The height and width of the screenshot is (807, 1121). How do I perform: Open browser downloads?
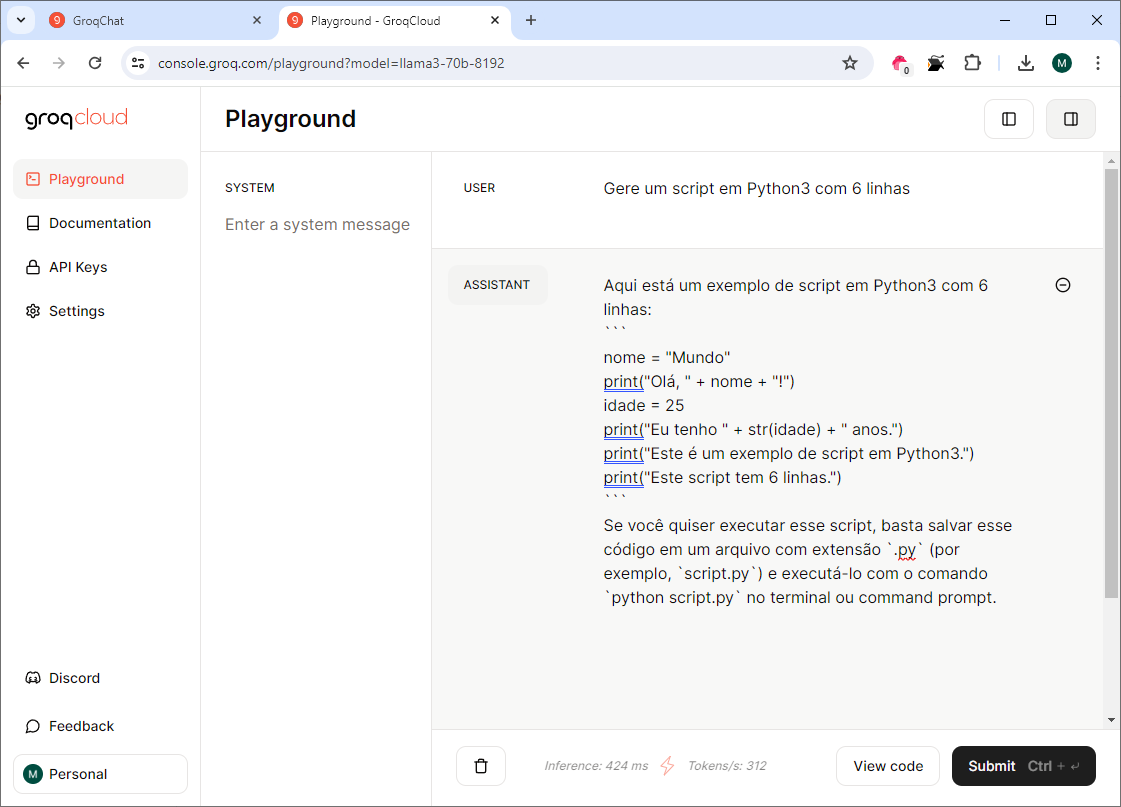pyautogui.click(x=1026, y=63)
